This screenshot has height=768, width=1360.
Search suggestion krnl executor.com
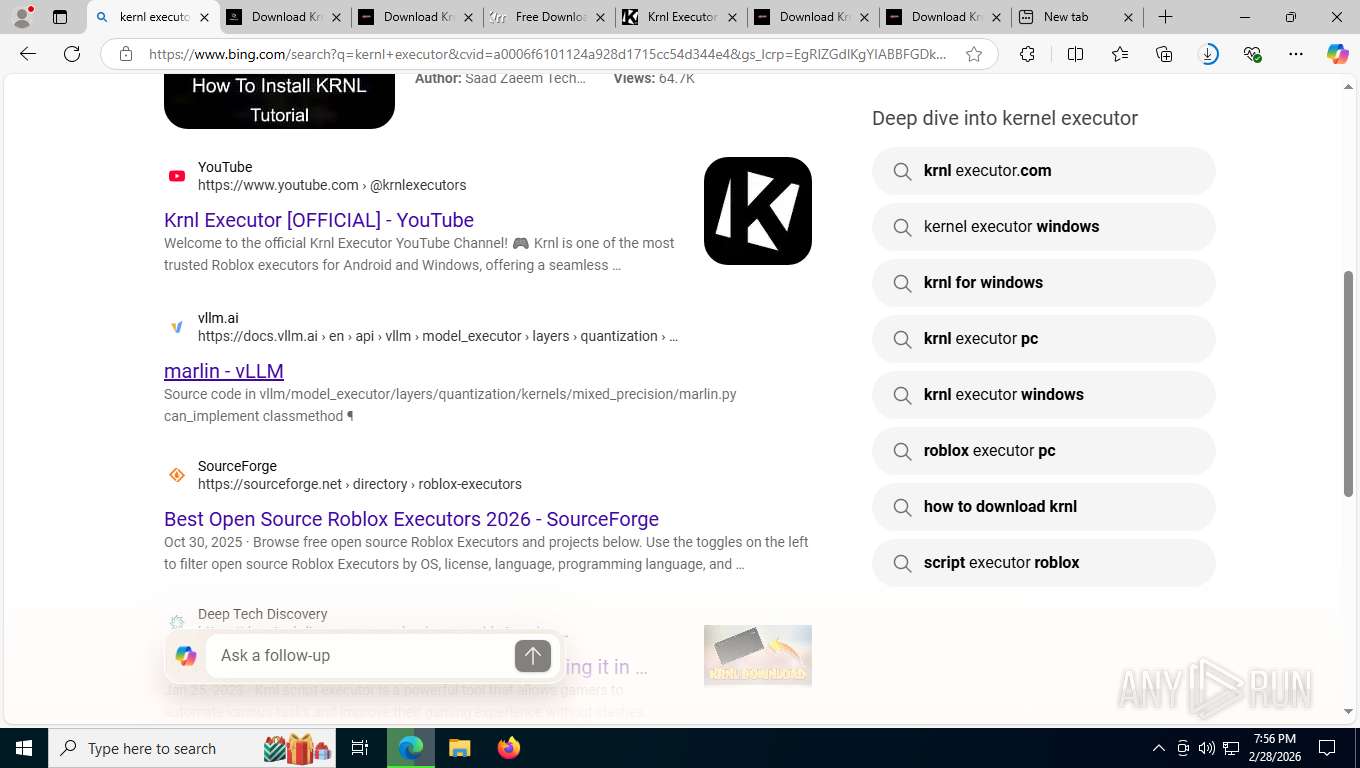(1044, 171)
